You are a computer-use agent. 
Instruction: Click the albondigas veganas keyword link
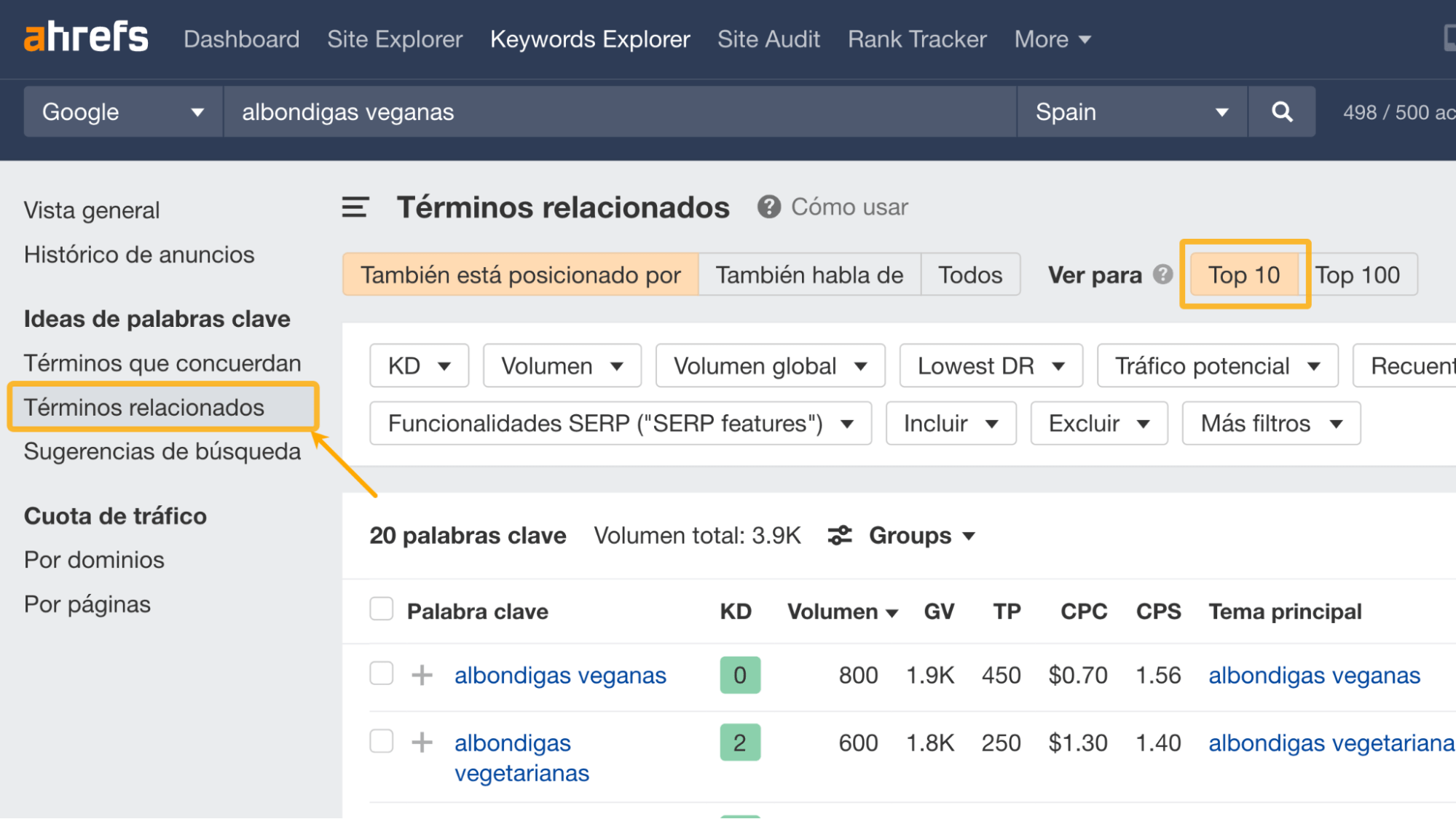point(560,675)
